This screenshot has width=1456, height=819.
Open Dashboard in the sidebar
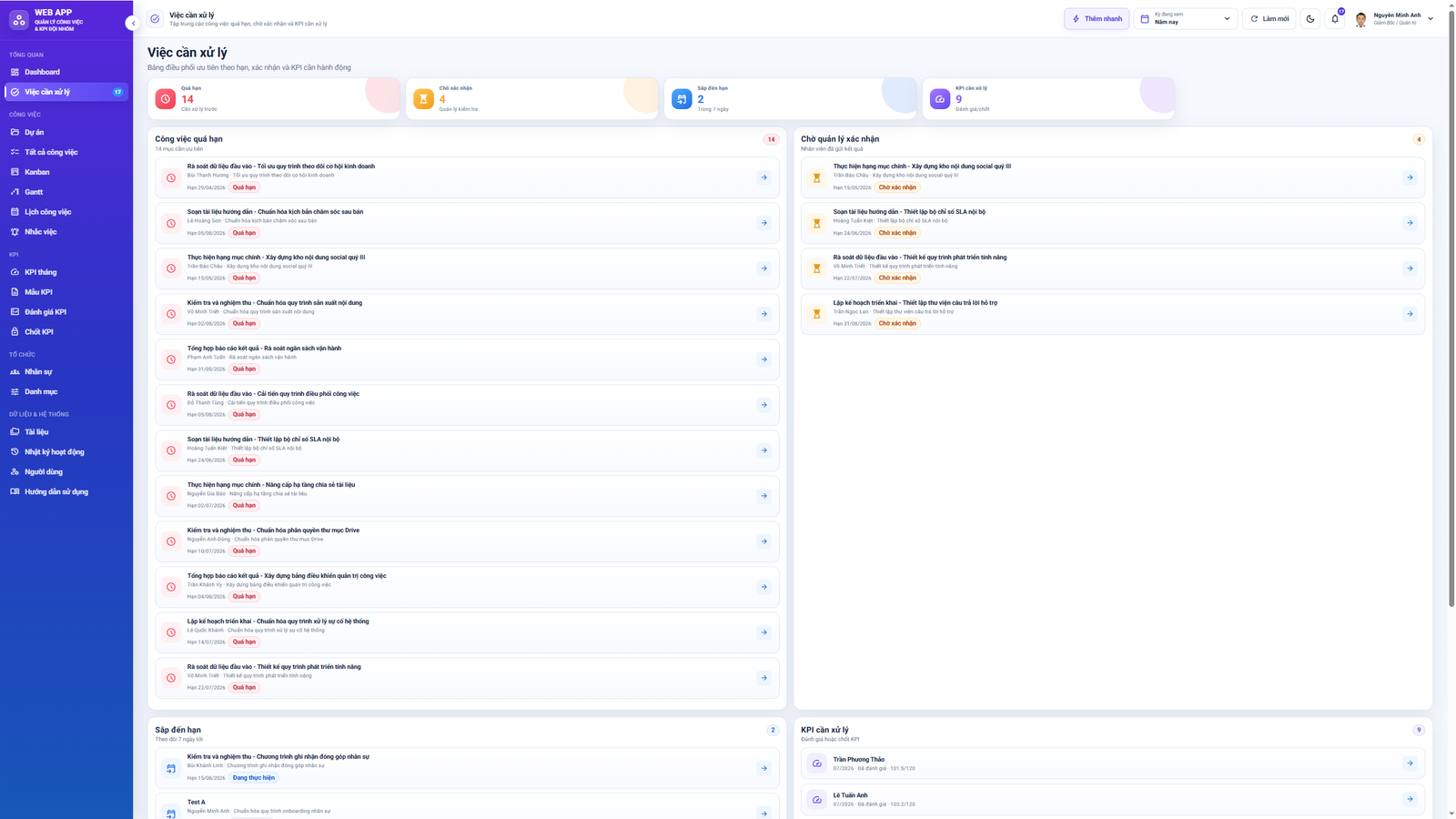[66, 72]
